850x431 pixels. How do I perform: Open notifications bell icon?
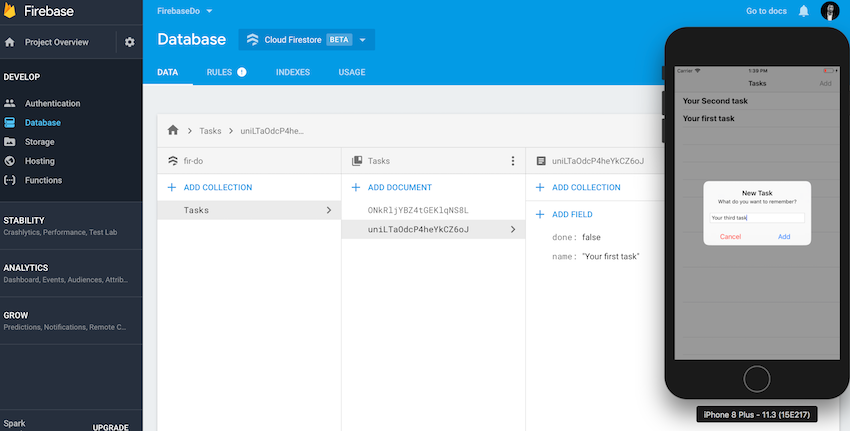[803, 11]
